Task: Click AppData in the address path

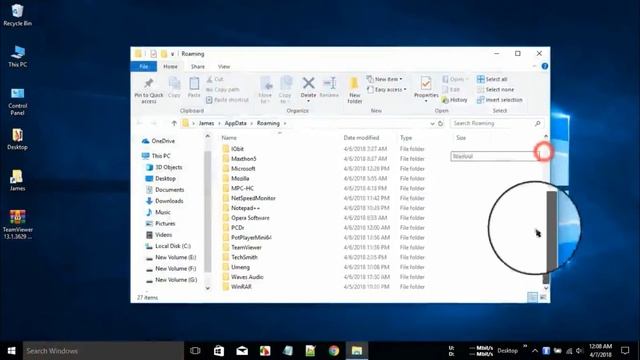Action: click(x=236, y=123)
